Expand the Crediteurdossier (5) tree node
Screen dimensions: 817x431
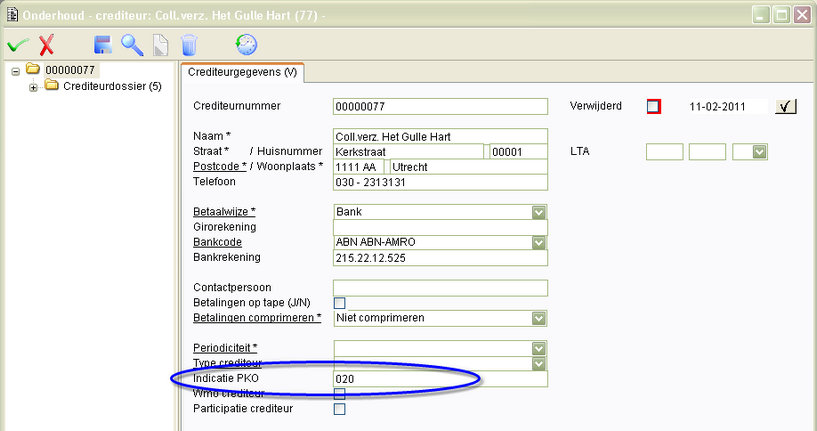34,87
